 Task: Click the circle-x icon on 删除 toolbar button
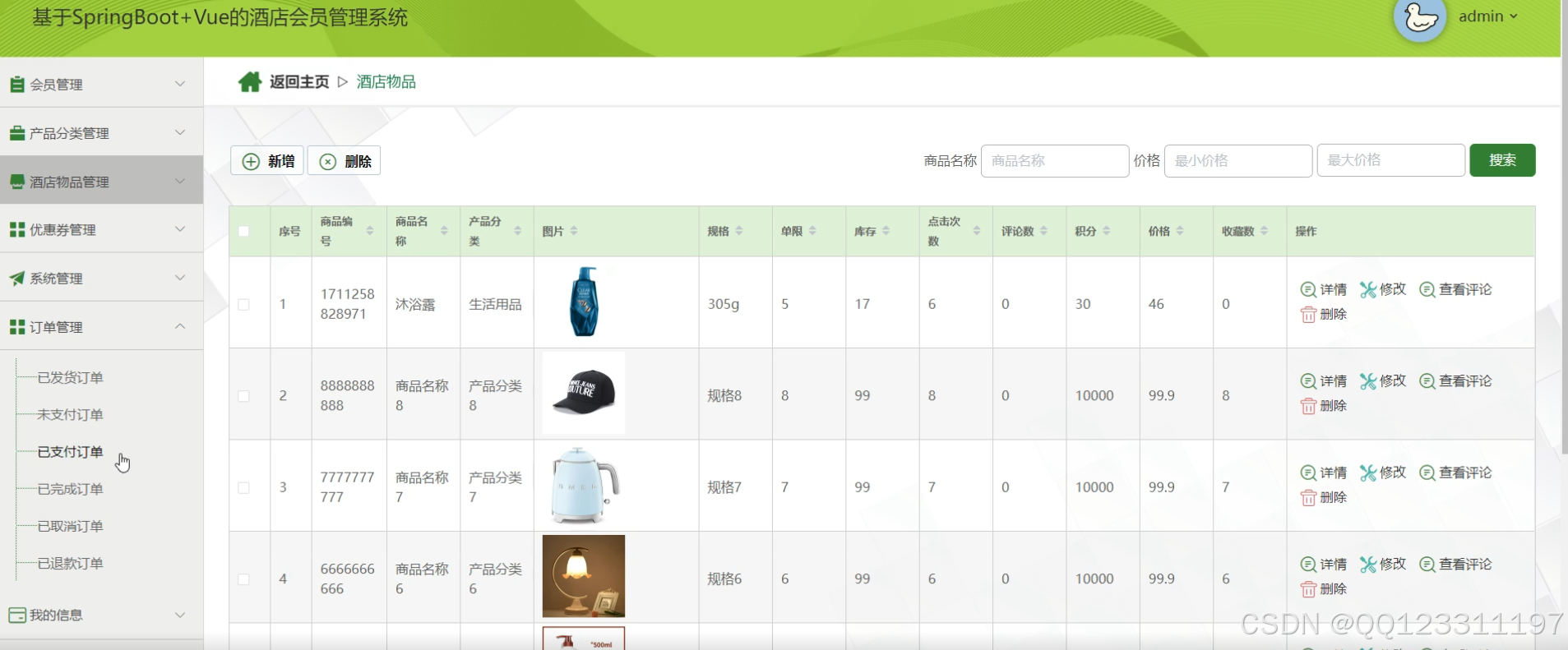[327, 161]
